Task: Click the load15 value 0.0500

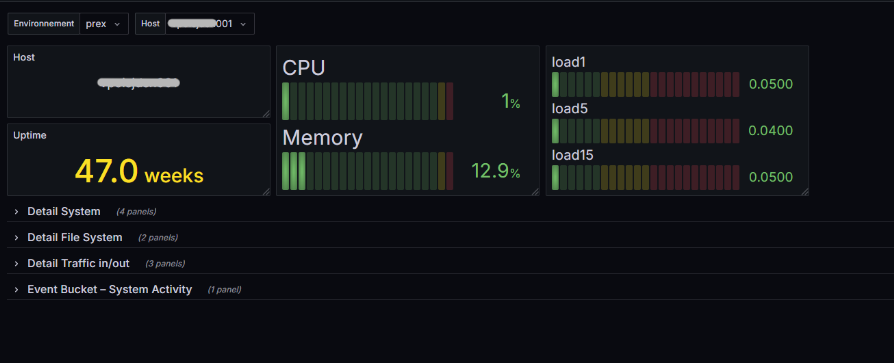Action: pyautogui.click(x=771, y=177)
